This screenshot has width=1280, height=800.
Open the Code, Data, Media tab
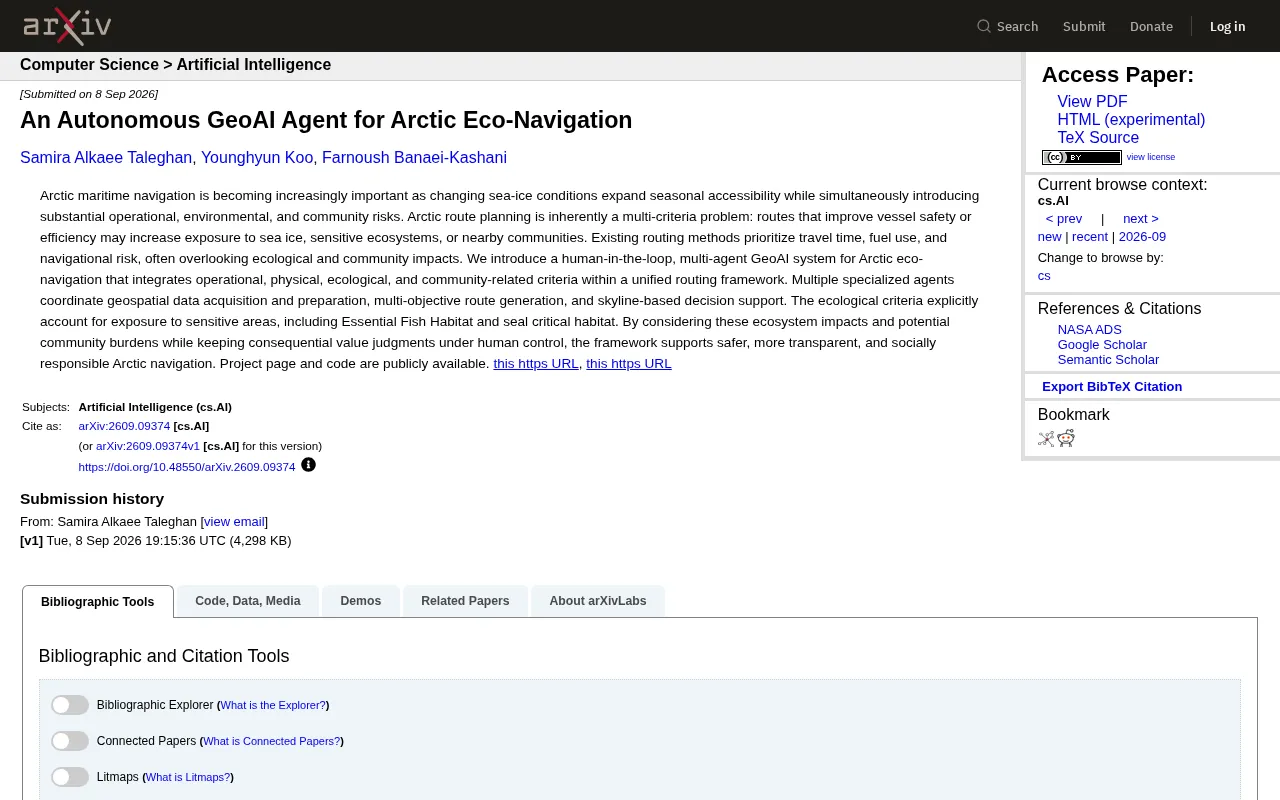[248, 601]
